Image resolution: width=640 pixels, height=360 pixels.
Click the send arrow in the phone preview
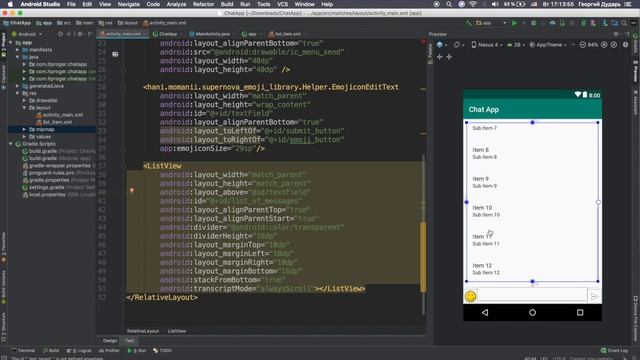[594, 297]
